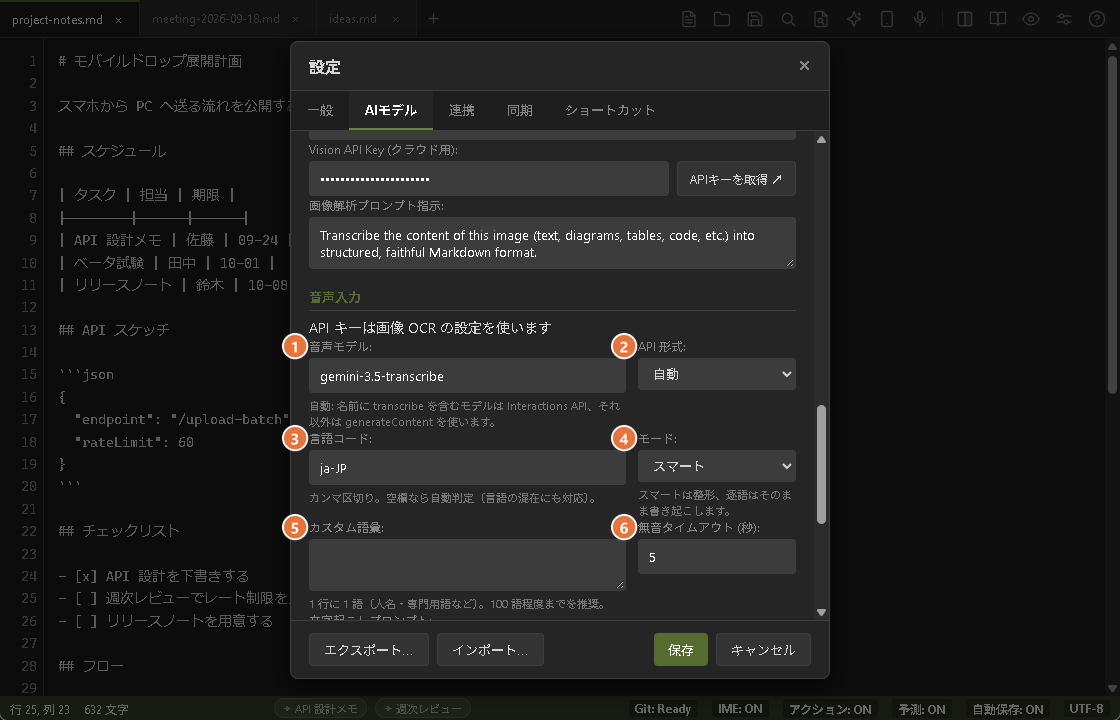Image resolution: width=1120 pixels, height=720 pixels.
Task: Click the 行 25, 列 23 cursor position
Action: tap(40, 709)
